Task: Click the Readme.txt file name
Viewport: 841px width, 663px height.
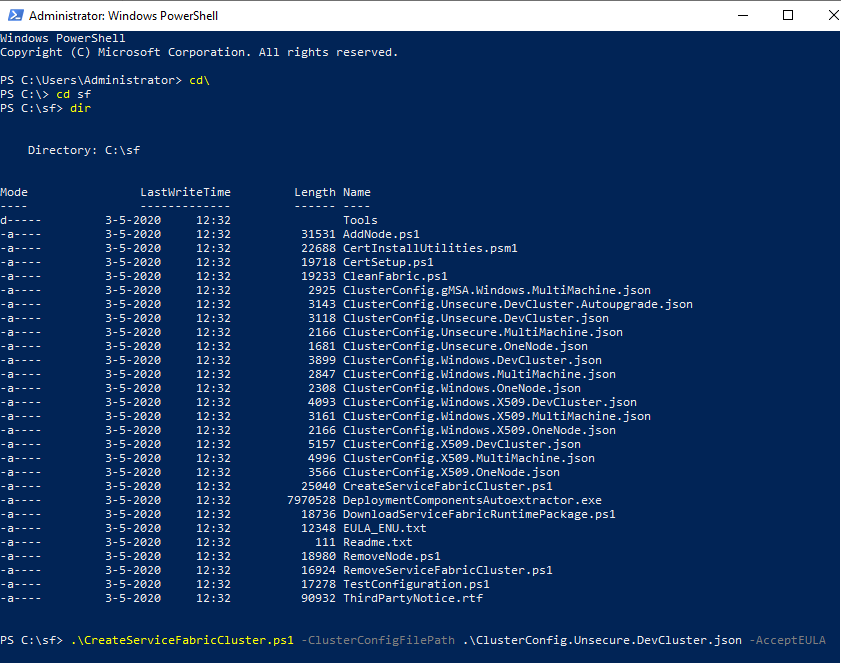Action: (378, 542)
